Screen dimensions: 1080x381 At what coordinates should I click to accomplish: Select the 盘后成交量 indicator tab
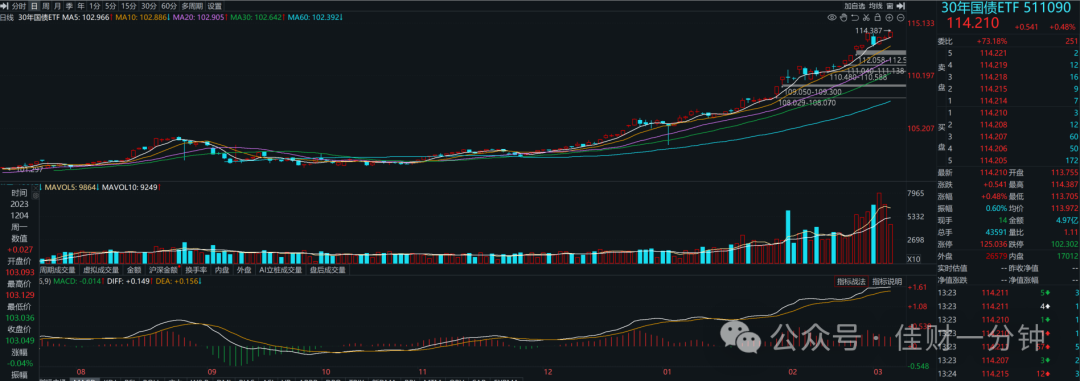327,270
